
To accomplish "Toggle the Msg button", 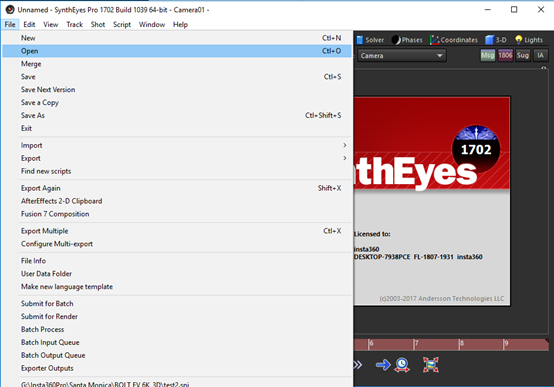I will tap(488, 55).
